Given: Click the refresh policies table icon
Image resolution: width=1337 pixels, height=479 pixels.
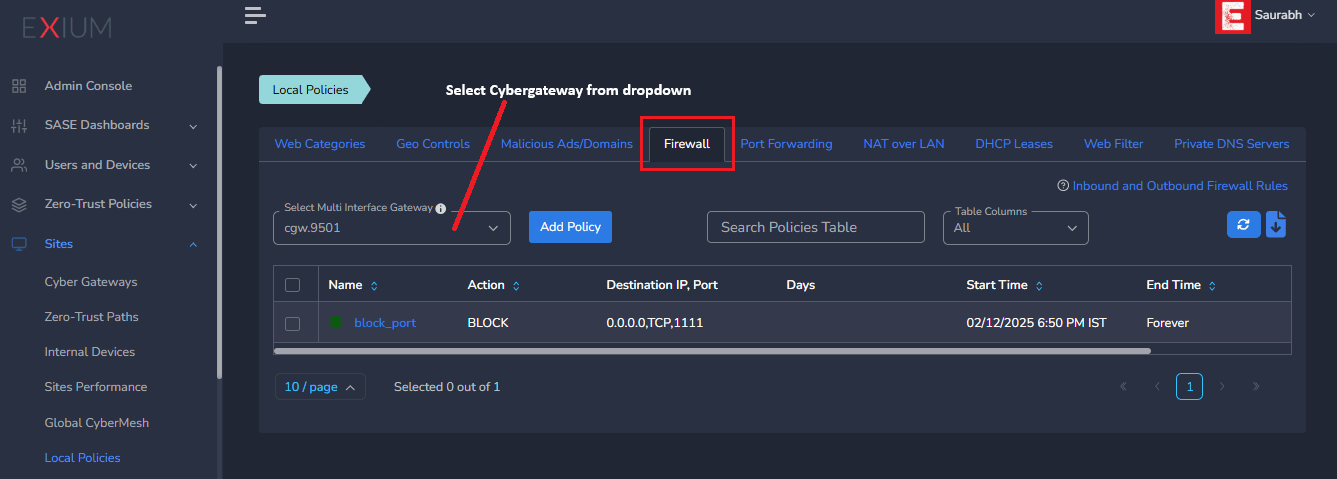Looking at the screenshot, I should coord(1243,225).
